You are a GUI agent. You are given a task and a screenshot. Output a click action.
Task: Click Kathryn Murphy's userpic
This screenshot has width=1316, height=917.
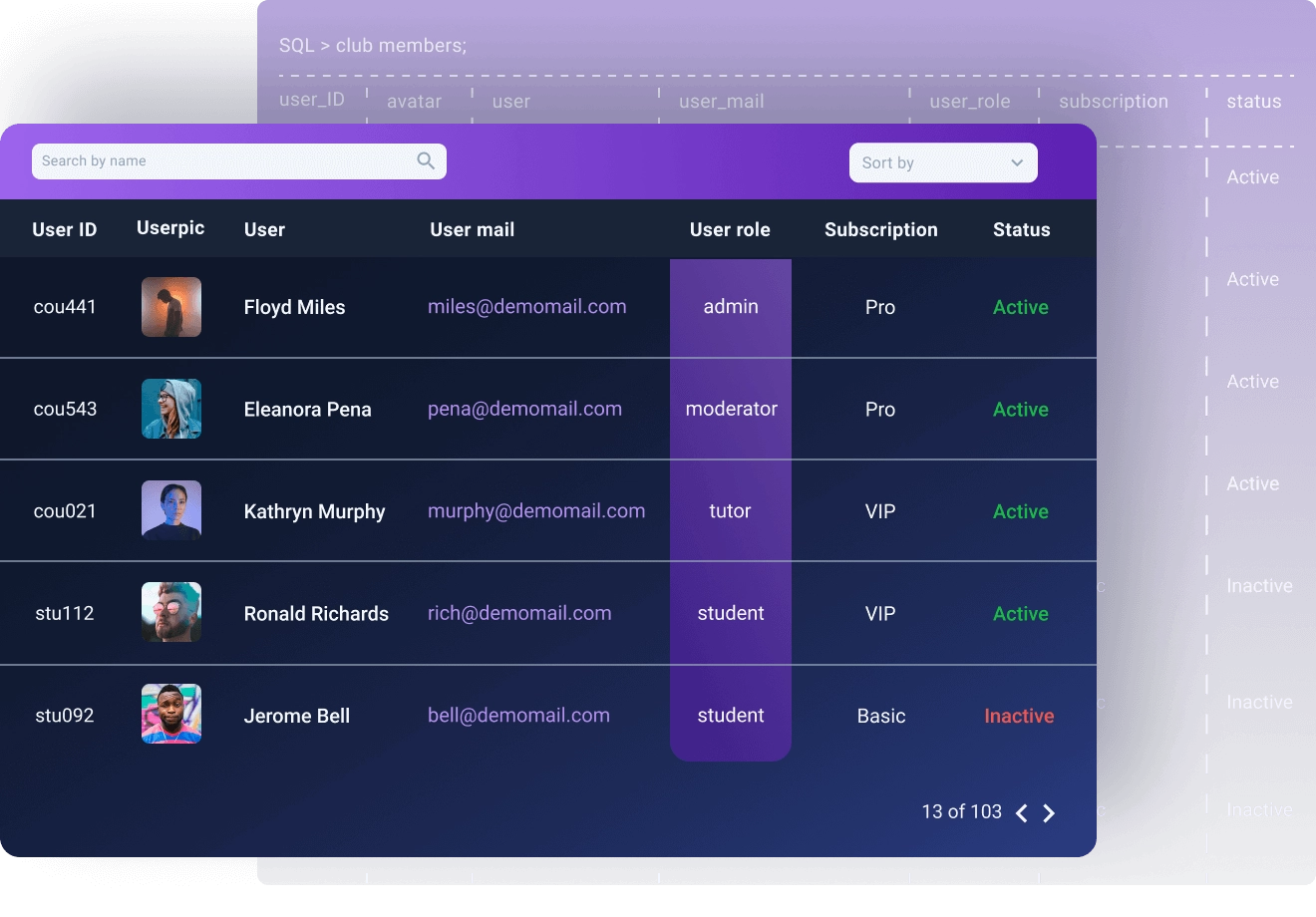pos(171,510)
